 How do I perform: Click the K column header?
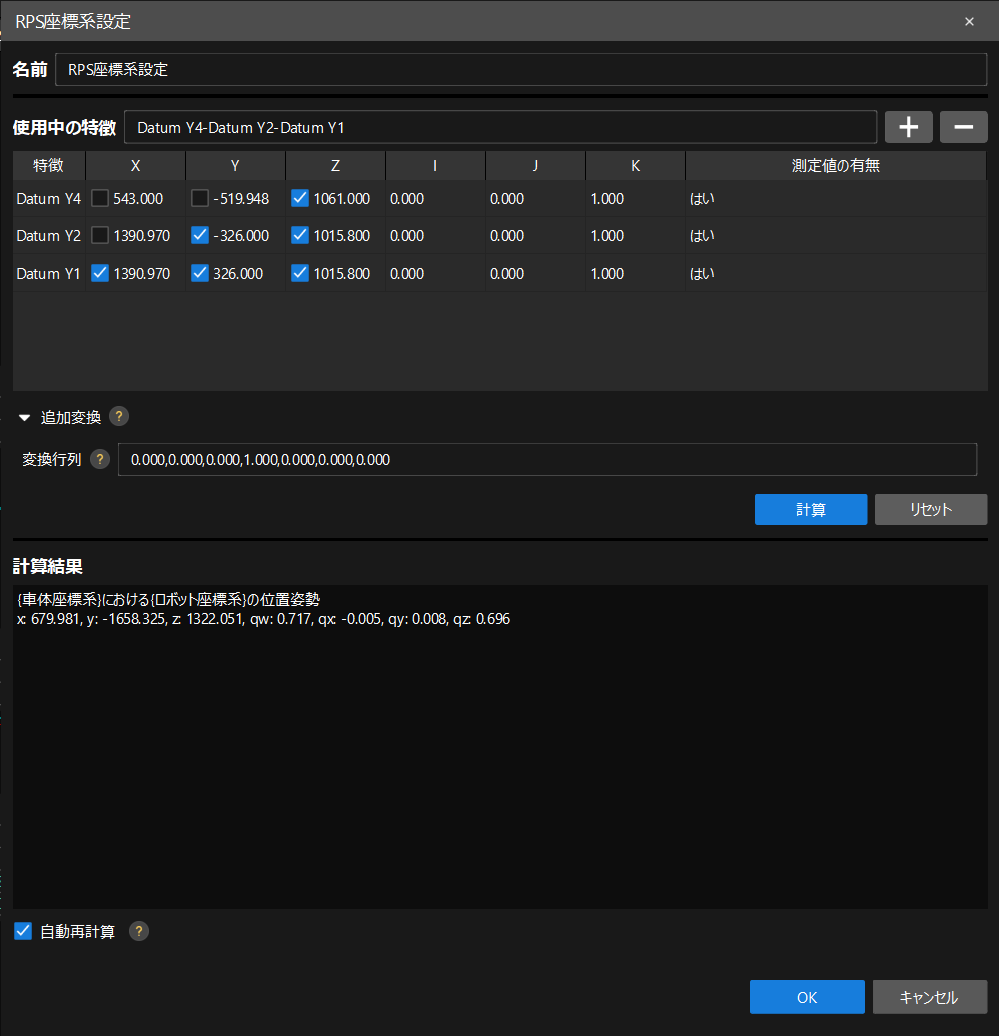635,165
